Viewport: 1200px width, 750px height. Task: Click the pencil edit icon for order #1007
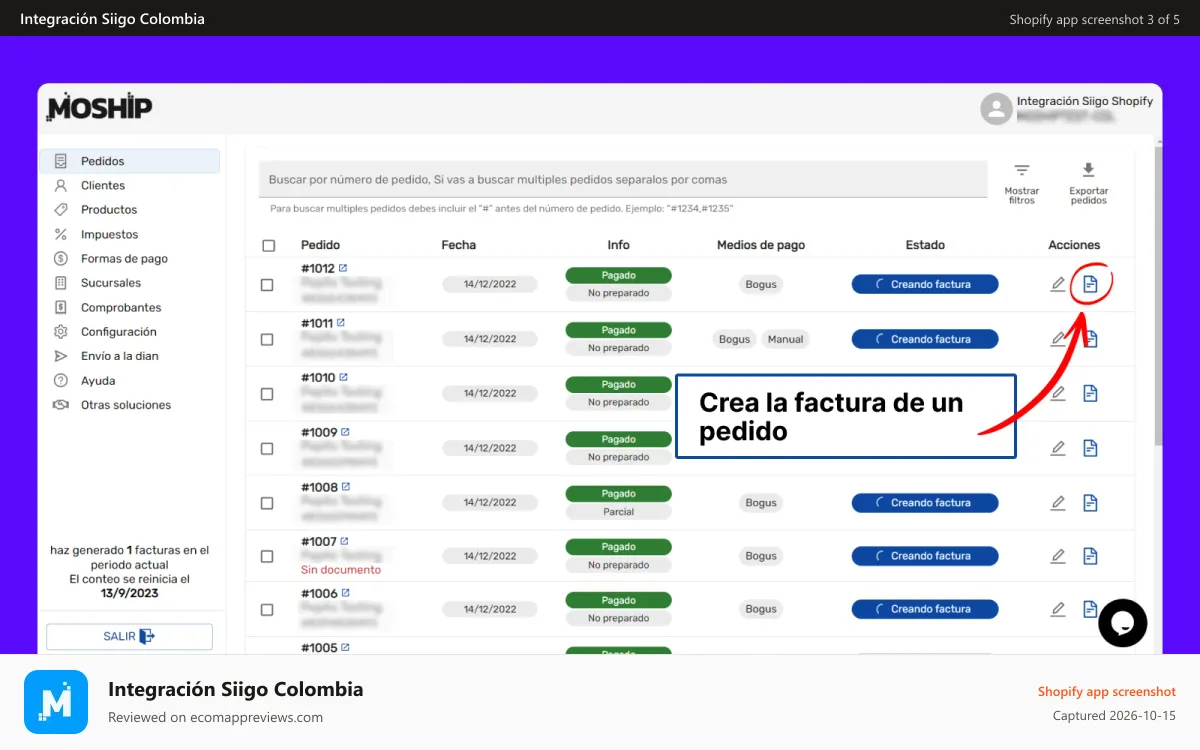pyautogui.click(x=1058, y=556)
